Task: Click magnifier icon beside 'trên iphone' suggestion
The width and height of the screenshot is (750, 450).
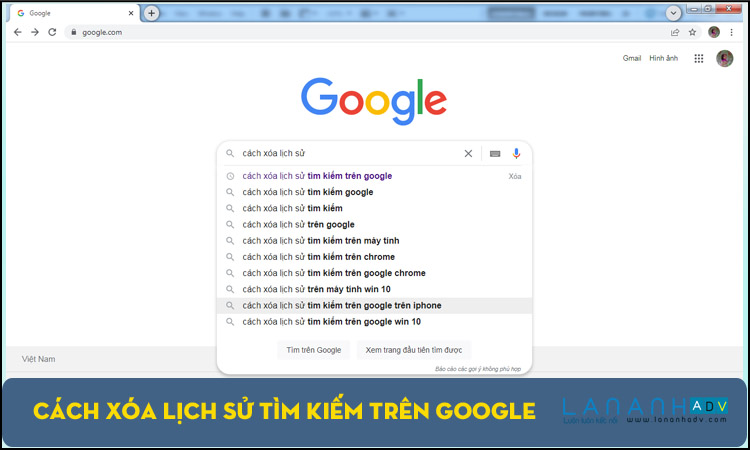Action: pyautogui.click(x=230, y=306)
